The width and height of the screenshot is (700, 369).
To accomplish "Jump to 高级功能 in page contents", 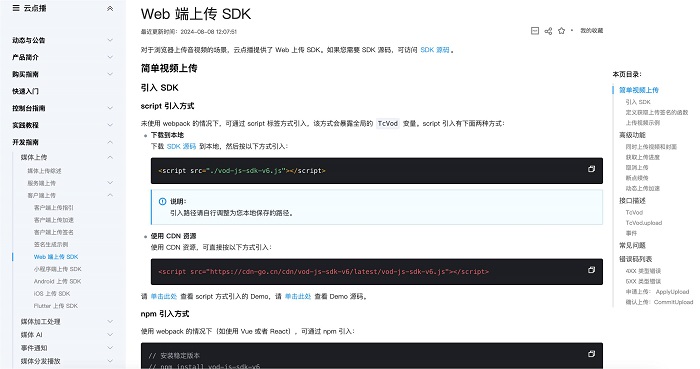I will [632, 135].
